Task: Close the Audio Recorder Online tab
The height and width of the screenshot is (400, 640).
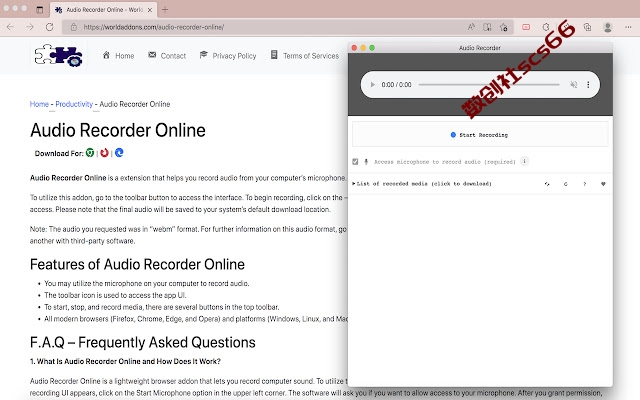Action: point(150,10)
